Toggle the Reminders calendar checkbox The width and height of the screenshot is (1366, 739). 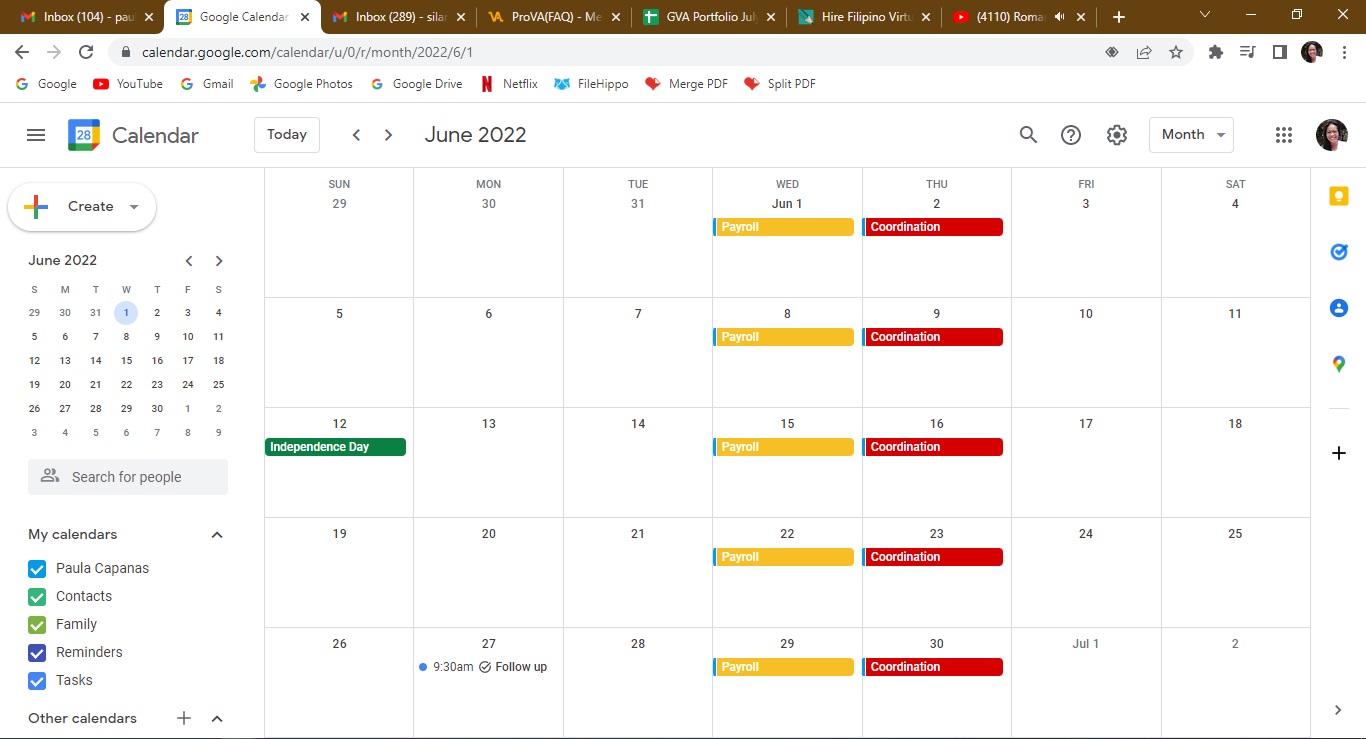[37, 653]
